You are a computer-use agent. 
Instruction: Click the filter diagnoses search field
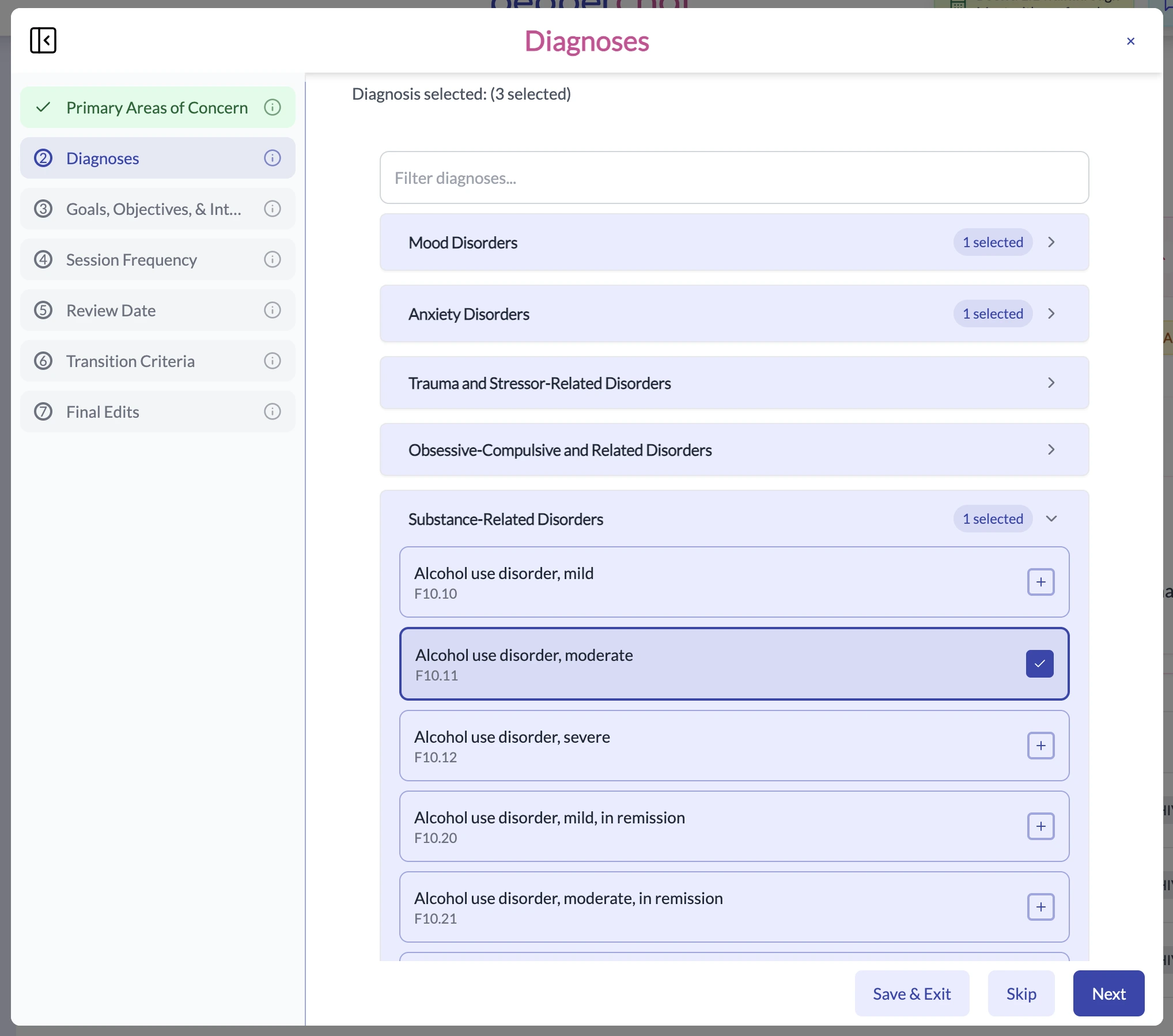pyautogui.click(x=733, y=177)
